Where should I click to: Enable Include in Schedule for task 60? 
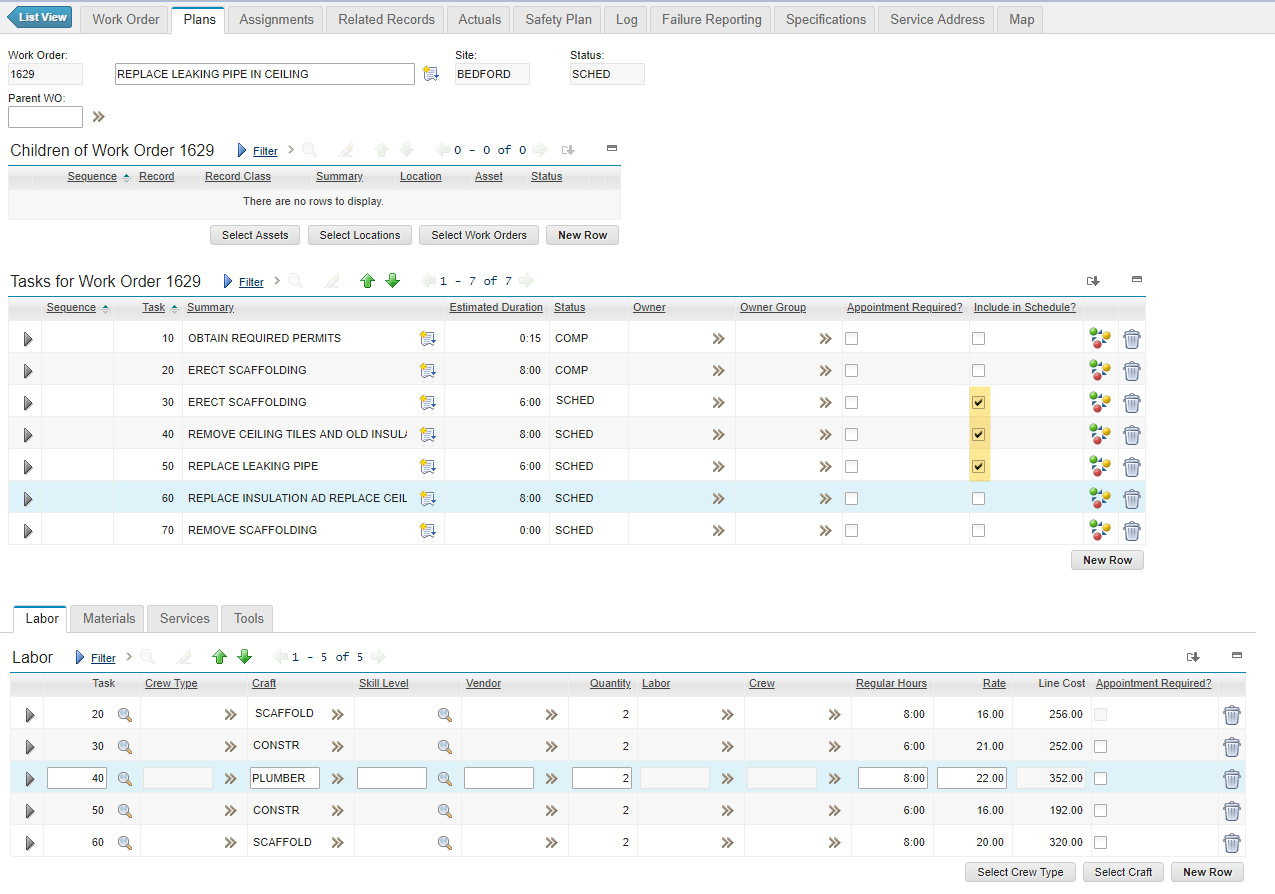coord(978,497)
